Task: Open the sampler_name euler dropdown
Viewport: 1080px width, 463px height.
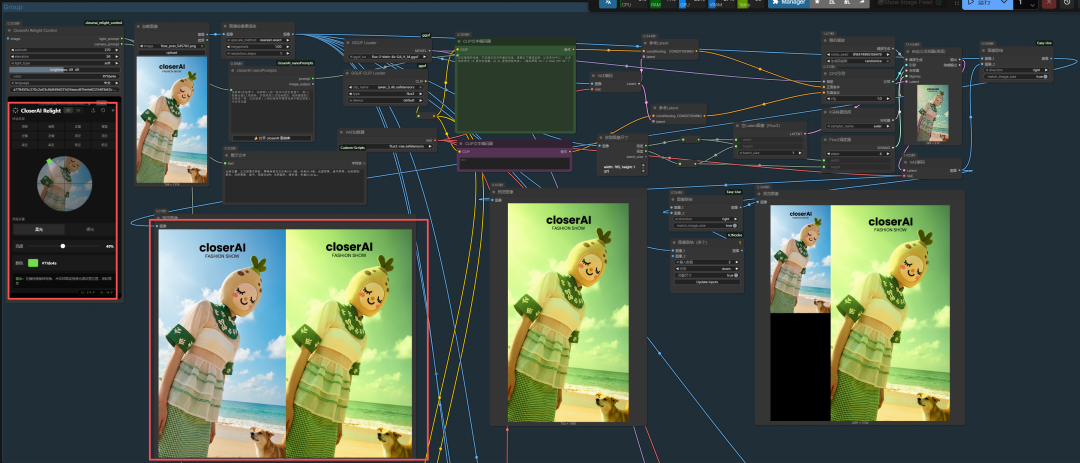Action: [858, 127]
